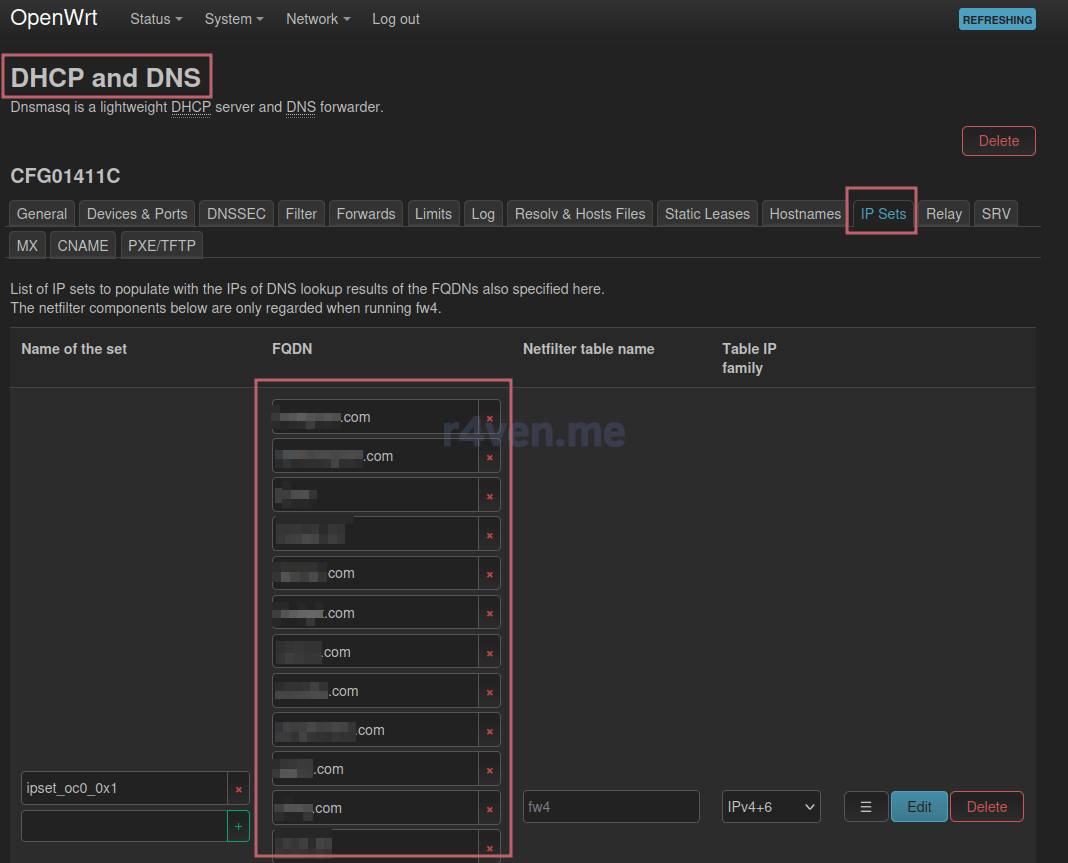
Task: Click the Netfilter table name field
Action: click(x=610, y=807)
